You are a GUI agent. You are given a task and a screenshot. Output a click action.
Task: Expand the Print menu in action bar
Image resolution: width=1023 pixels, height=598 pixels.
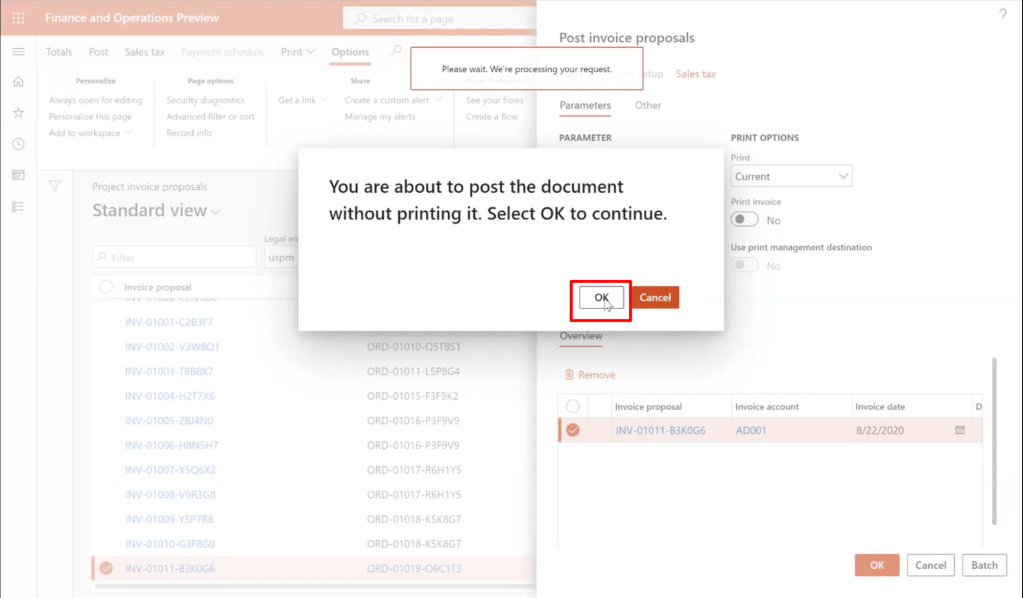[297, 52]
